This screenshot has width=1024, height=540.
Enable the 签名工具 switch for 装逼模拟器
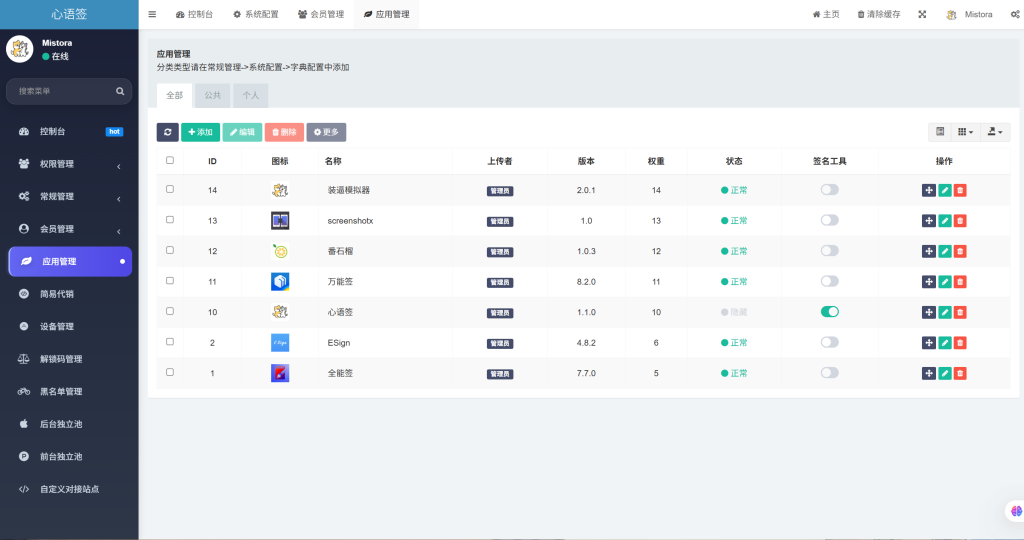pyautogui.click(x=829, y=189)
